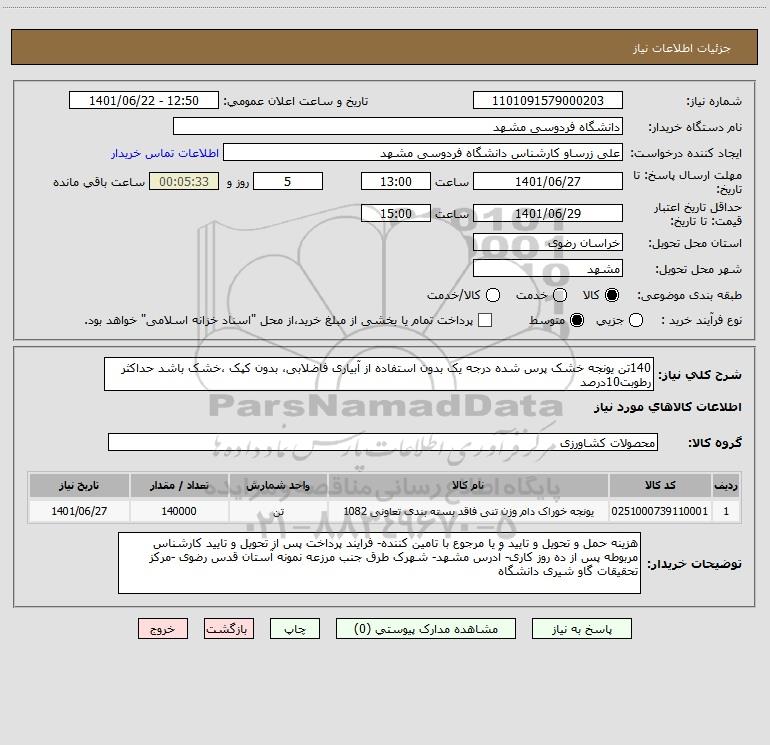Click the واحد شمارش column header
770x745 pixels.
coord(278,485)
